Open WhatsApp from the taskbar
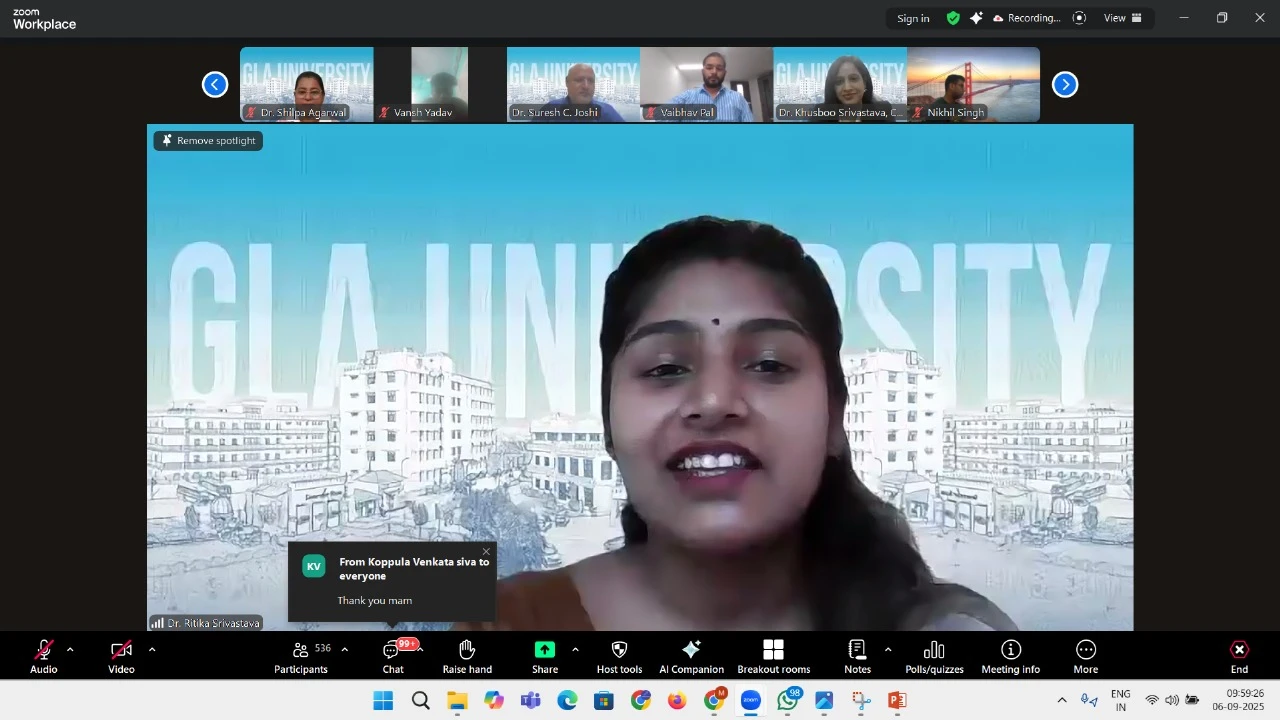Viewport: 1280px width, 720px height. [789, 700]
